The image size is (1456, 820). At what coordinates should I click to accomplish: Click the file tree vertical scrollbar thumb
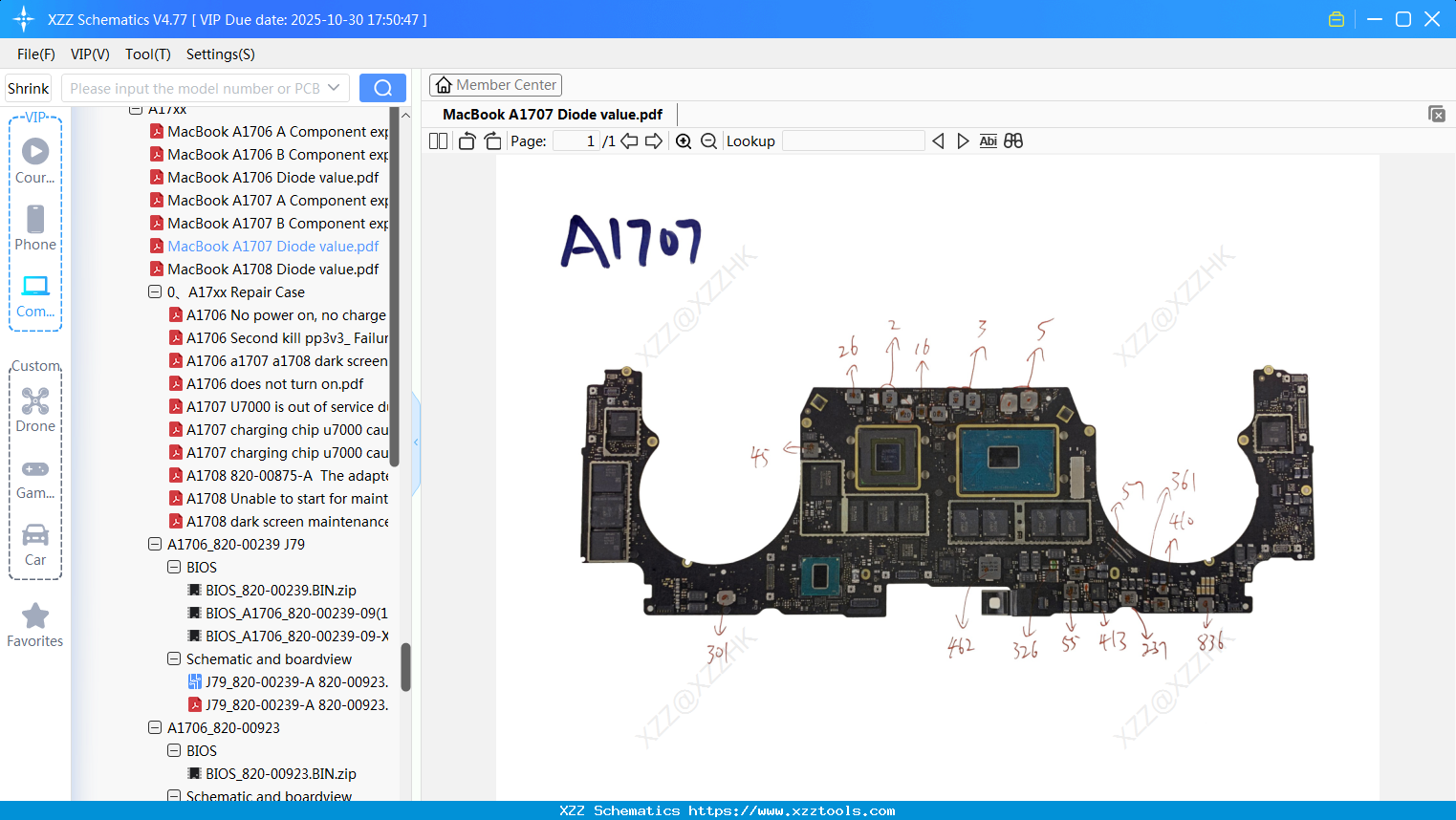[x=405, y=666]
